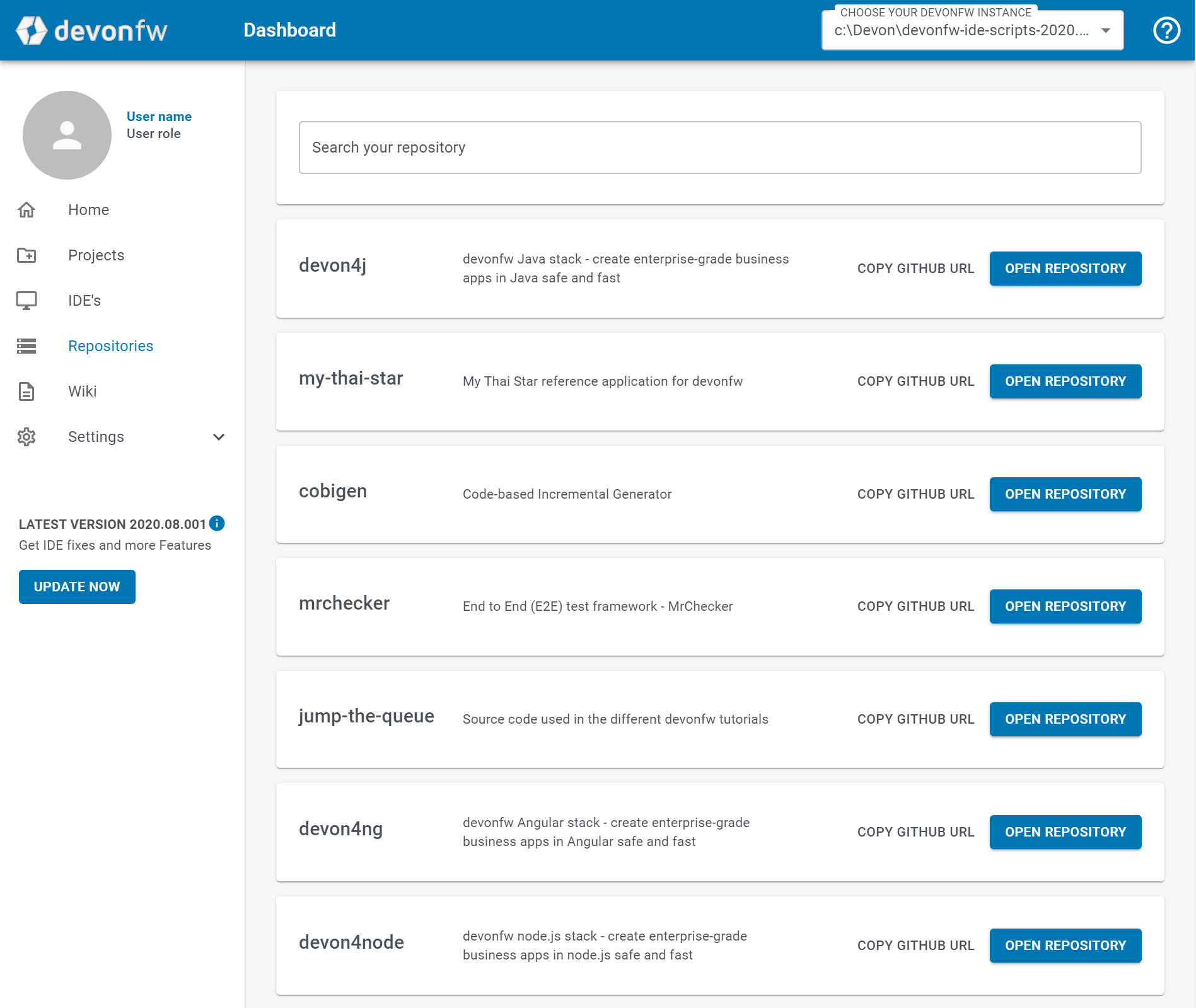Click the Wiki document icon
This screenshot has height=1008, width=1196.
click(x=26, y=391)
